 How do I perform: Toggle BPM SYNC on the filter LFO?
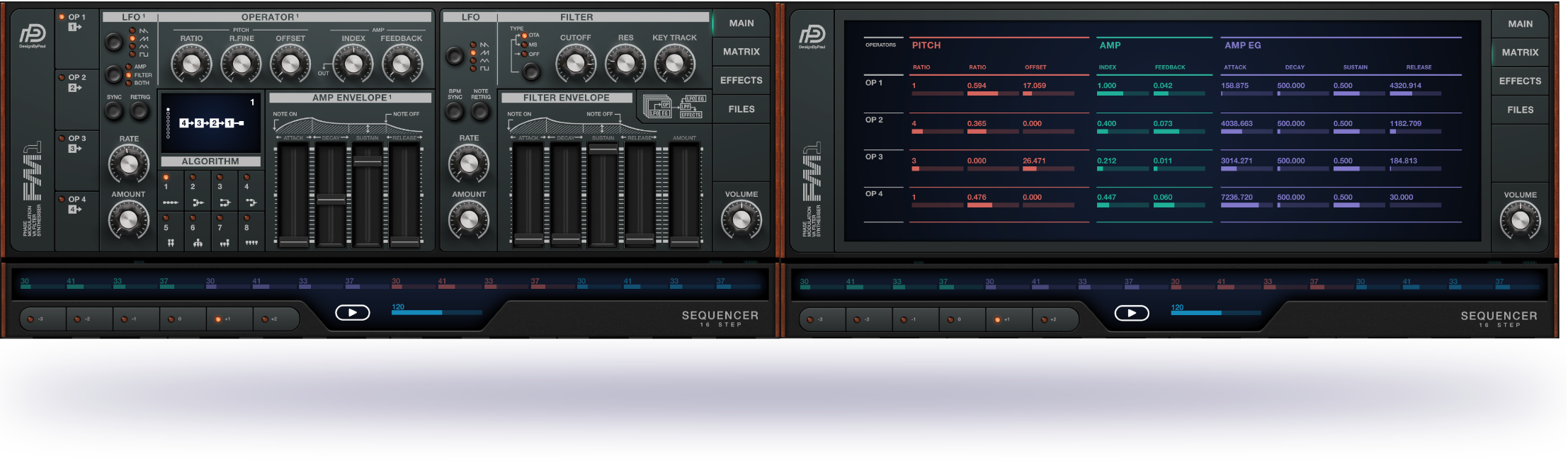[455, 111]
